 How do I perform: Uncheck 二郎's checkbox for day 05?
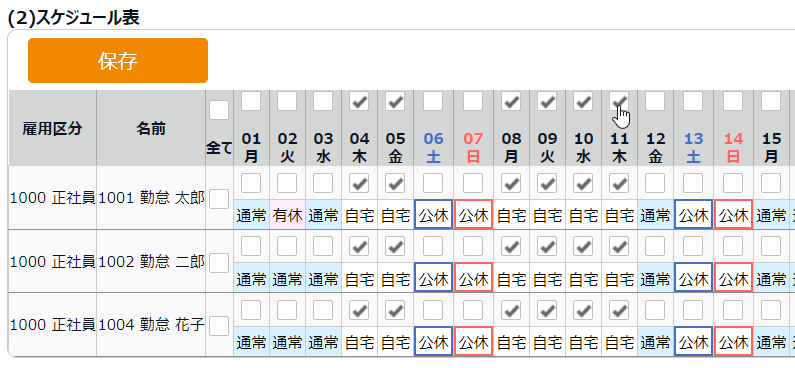click(x=395, y=247)
